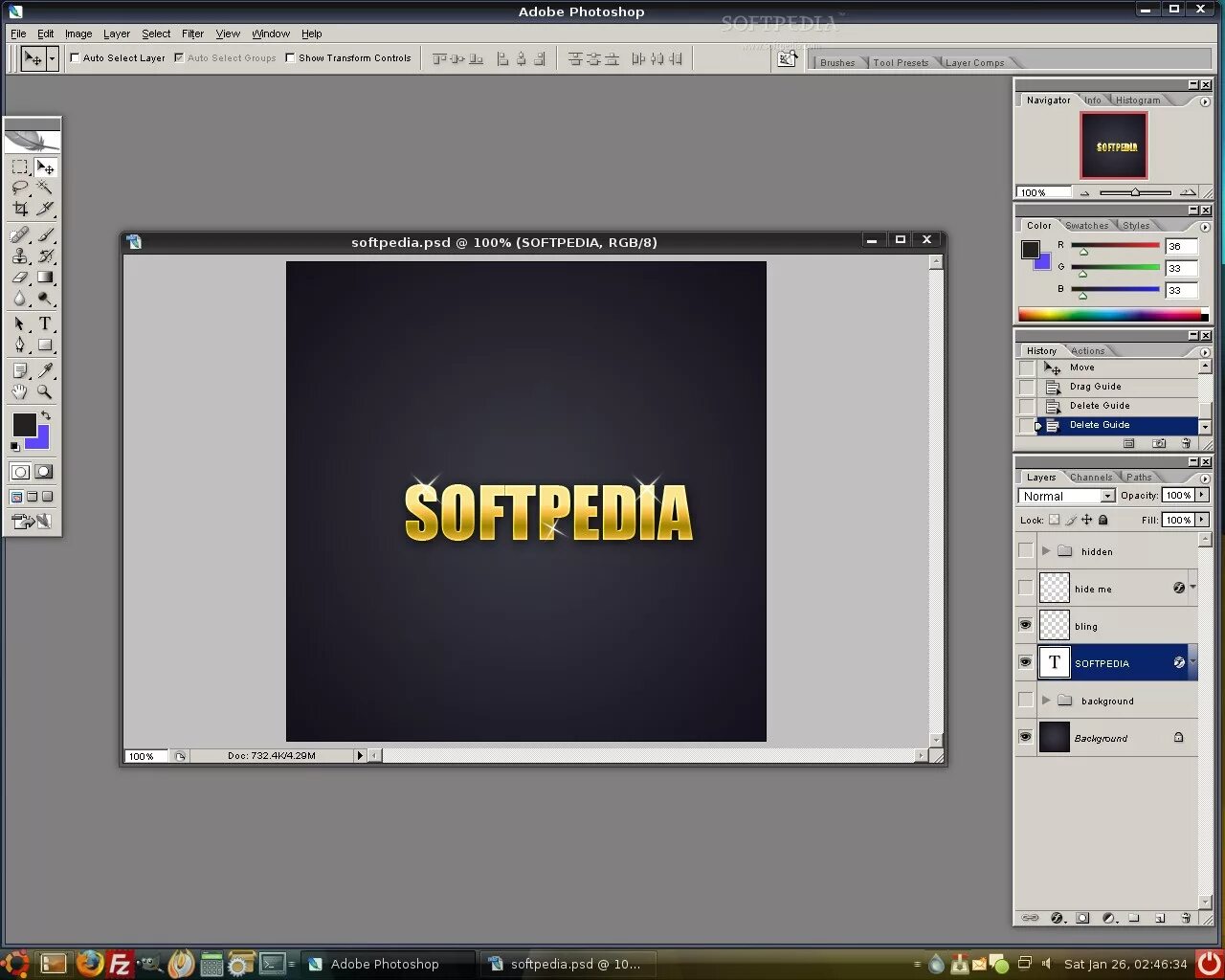Enable Show Transform Controls checkbox
Screen dimensions: 1225x980
291,58
